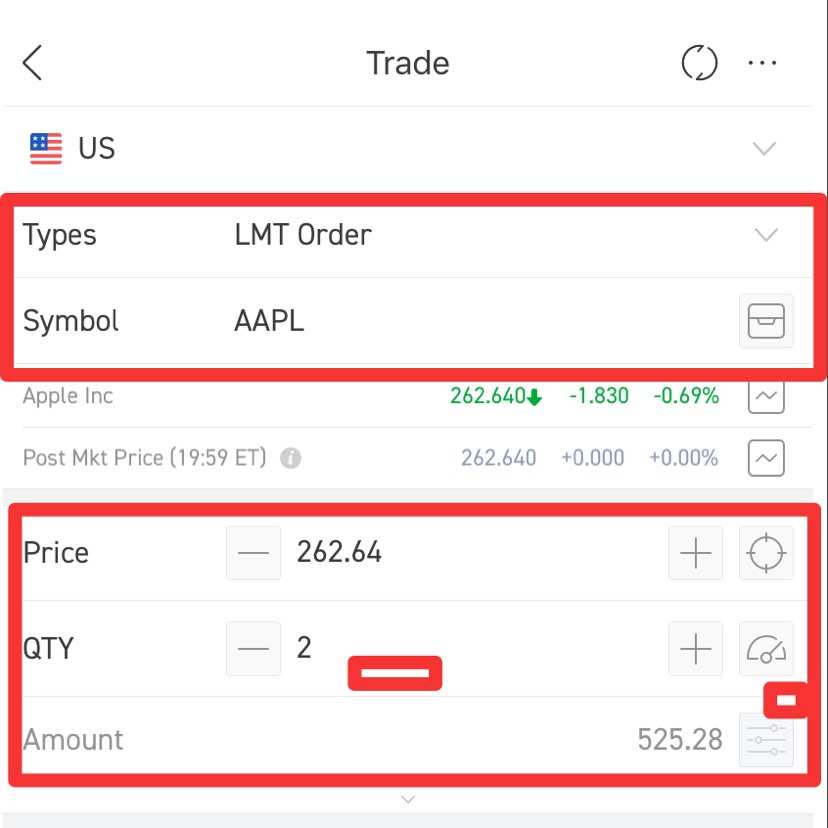Refresh the trade page
This screenshot has height=828, width=828.
[699, 63]
